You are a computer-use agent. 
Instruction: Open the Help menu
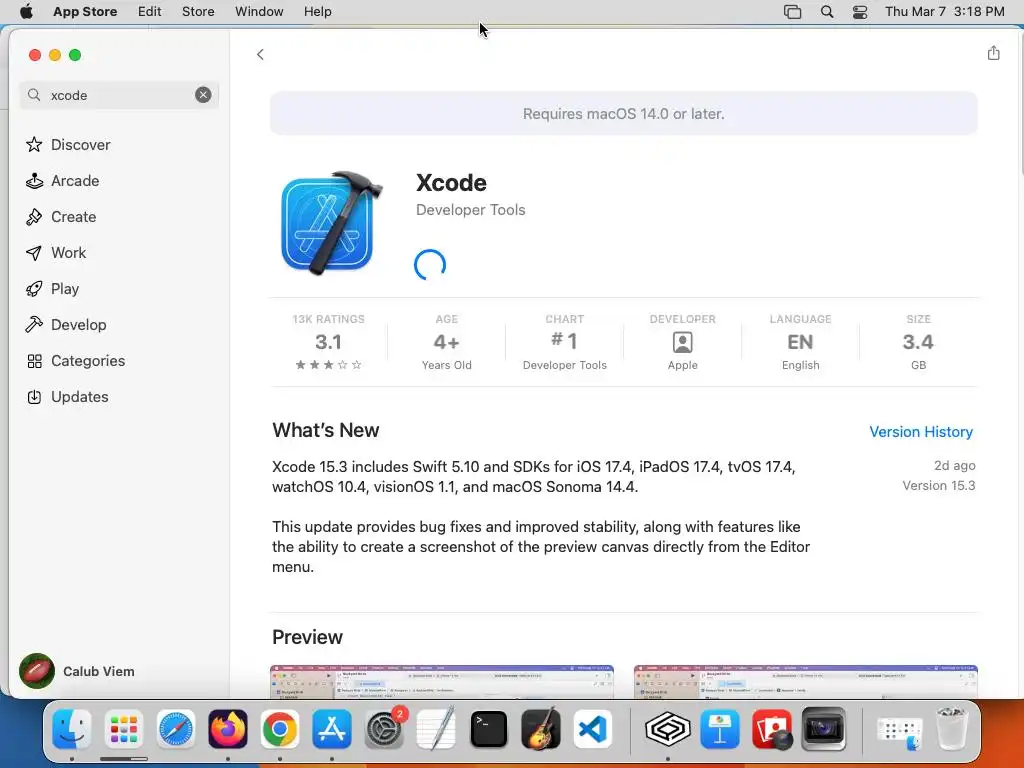pos(317,12)
